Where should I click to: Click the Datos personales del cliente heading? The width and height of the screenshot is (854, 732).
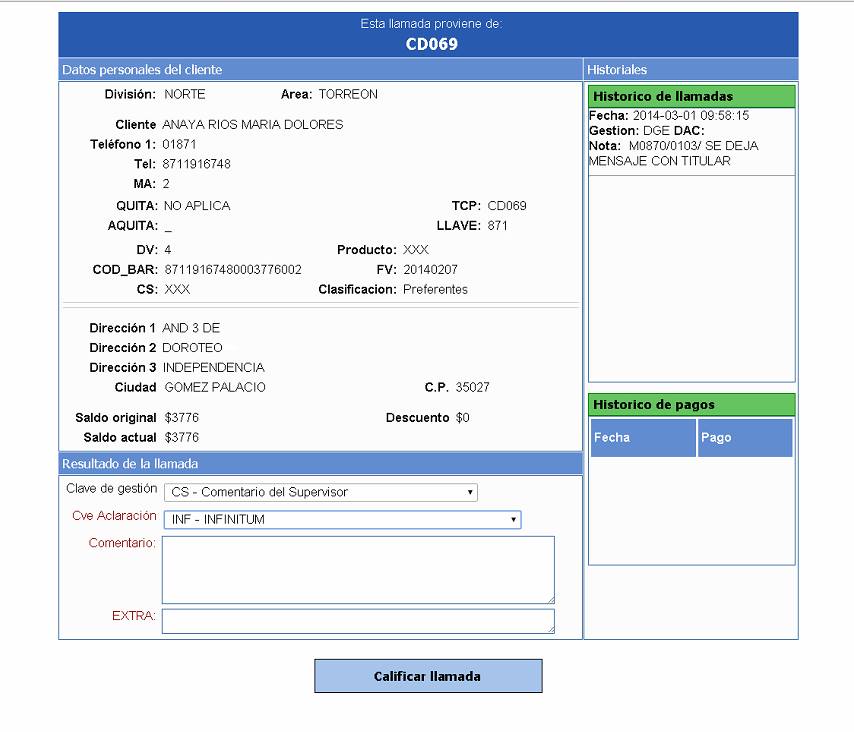click(142, 70)
